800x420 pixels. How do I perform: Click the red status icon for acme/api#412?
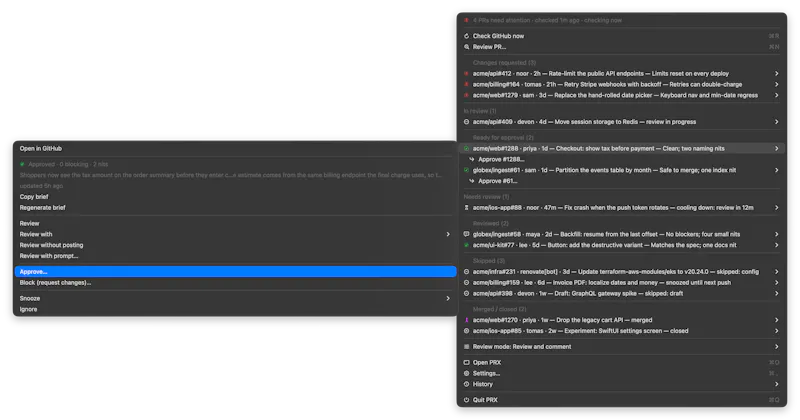coord(466,73)
